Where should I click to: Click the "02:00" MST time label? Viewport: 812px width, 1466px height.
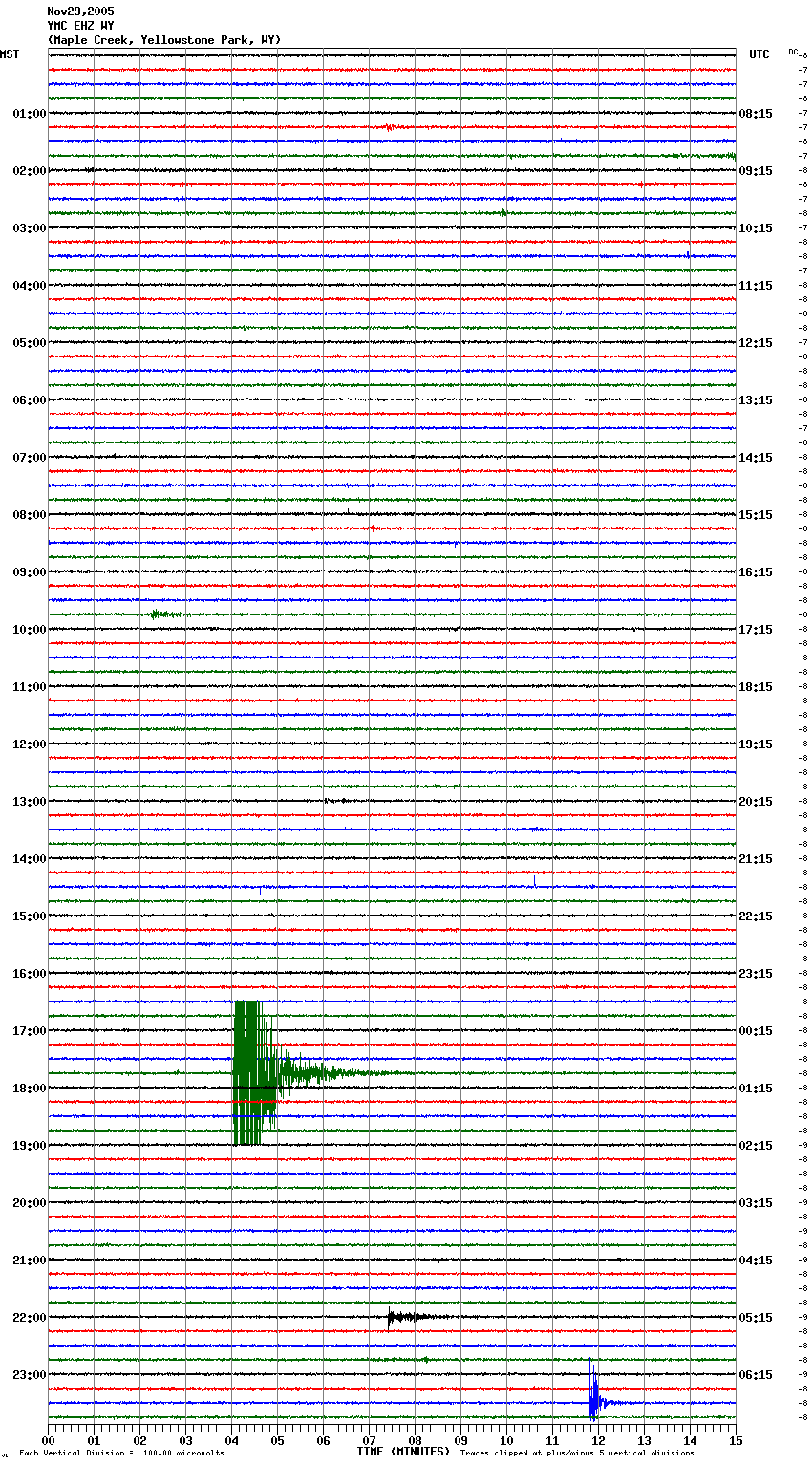click(x=30, y=171)
